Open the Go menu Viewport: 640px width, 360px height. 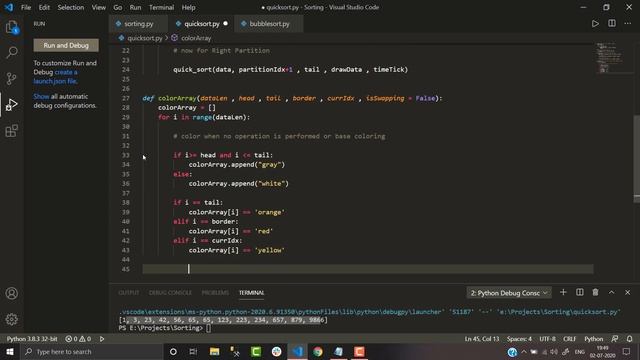(x=118, y=7)
